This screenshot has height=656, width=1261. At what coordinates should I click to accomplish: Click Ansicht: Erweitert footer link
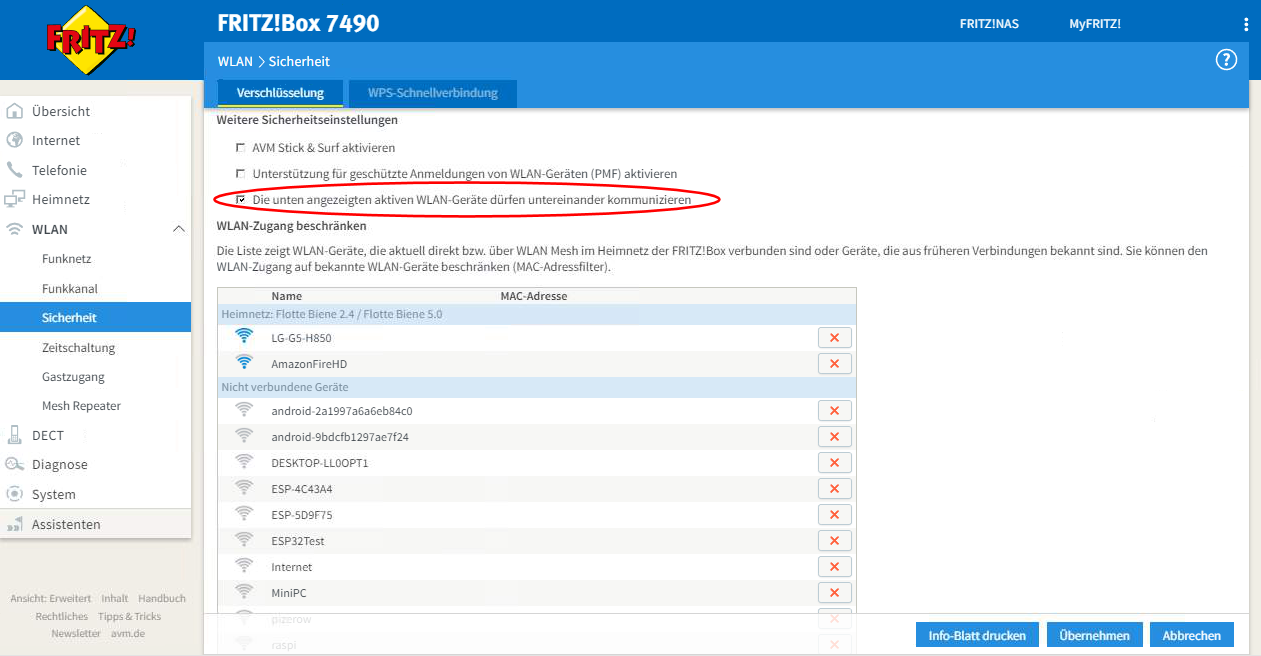click(x=50, y=598)
